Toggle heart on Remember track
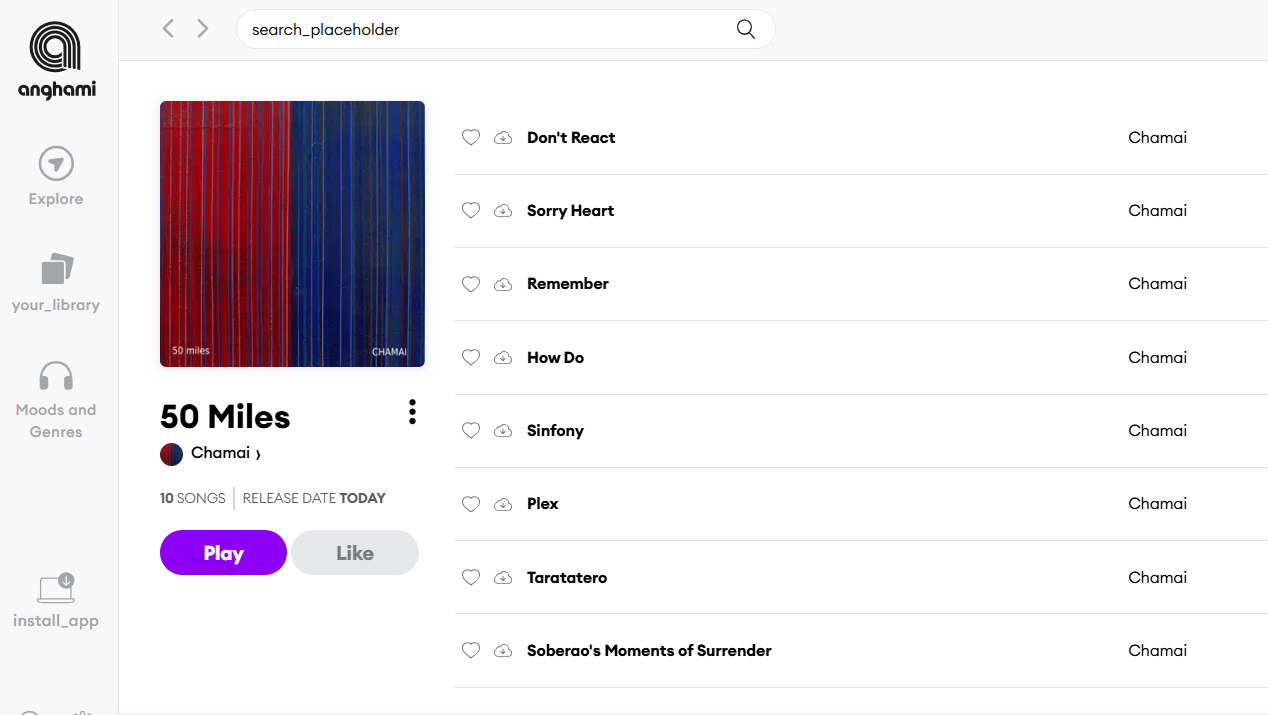This screenshot has width=1268, height=715. coord(471,284)
